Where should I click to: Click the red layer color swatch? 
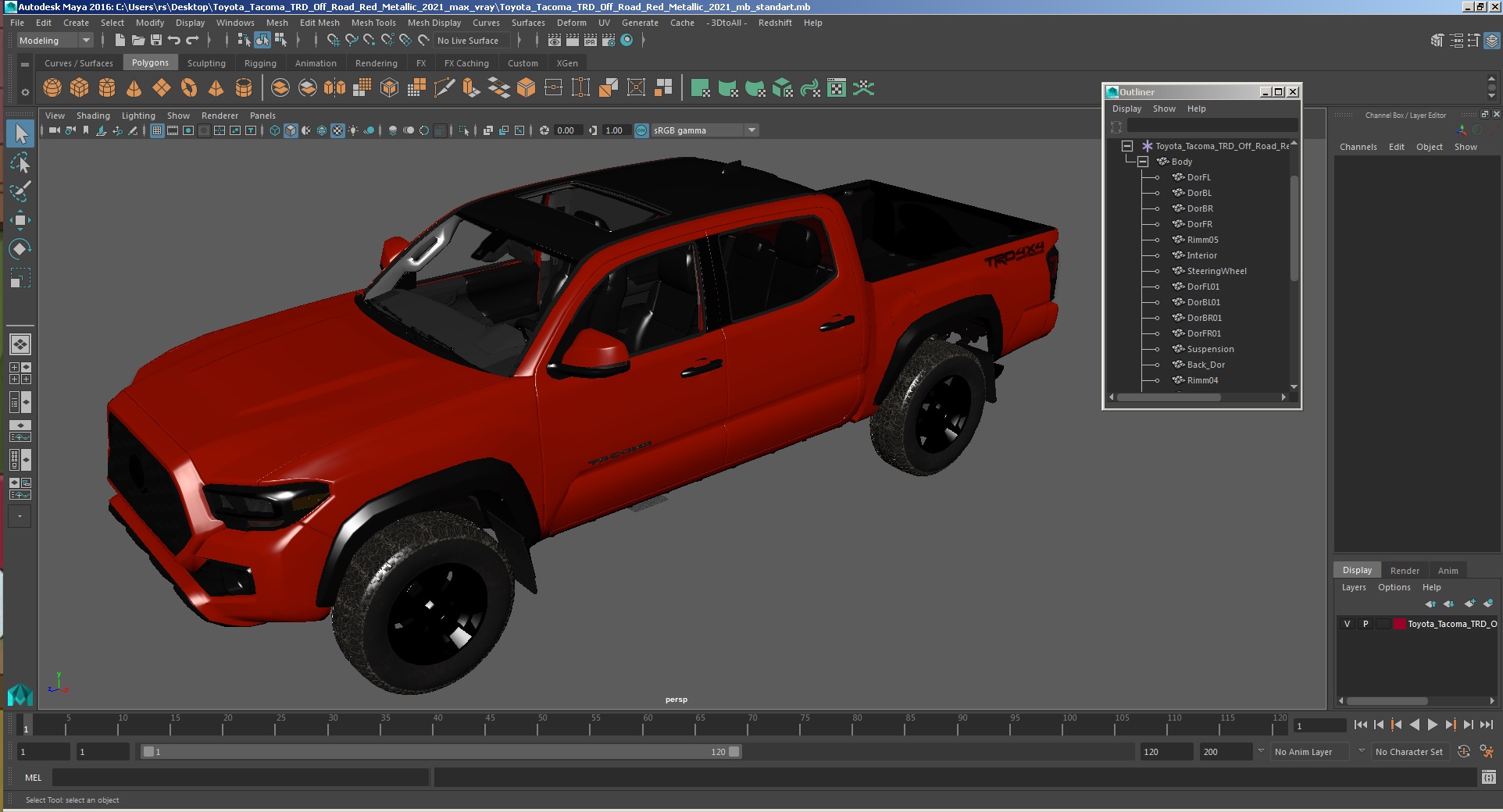tap(1400, 624)
